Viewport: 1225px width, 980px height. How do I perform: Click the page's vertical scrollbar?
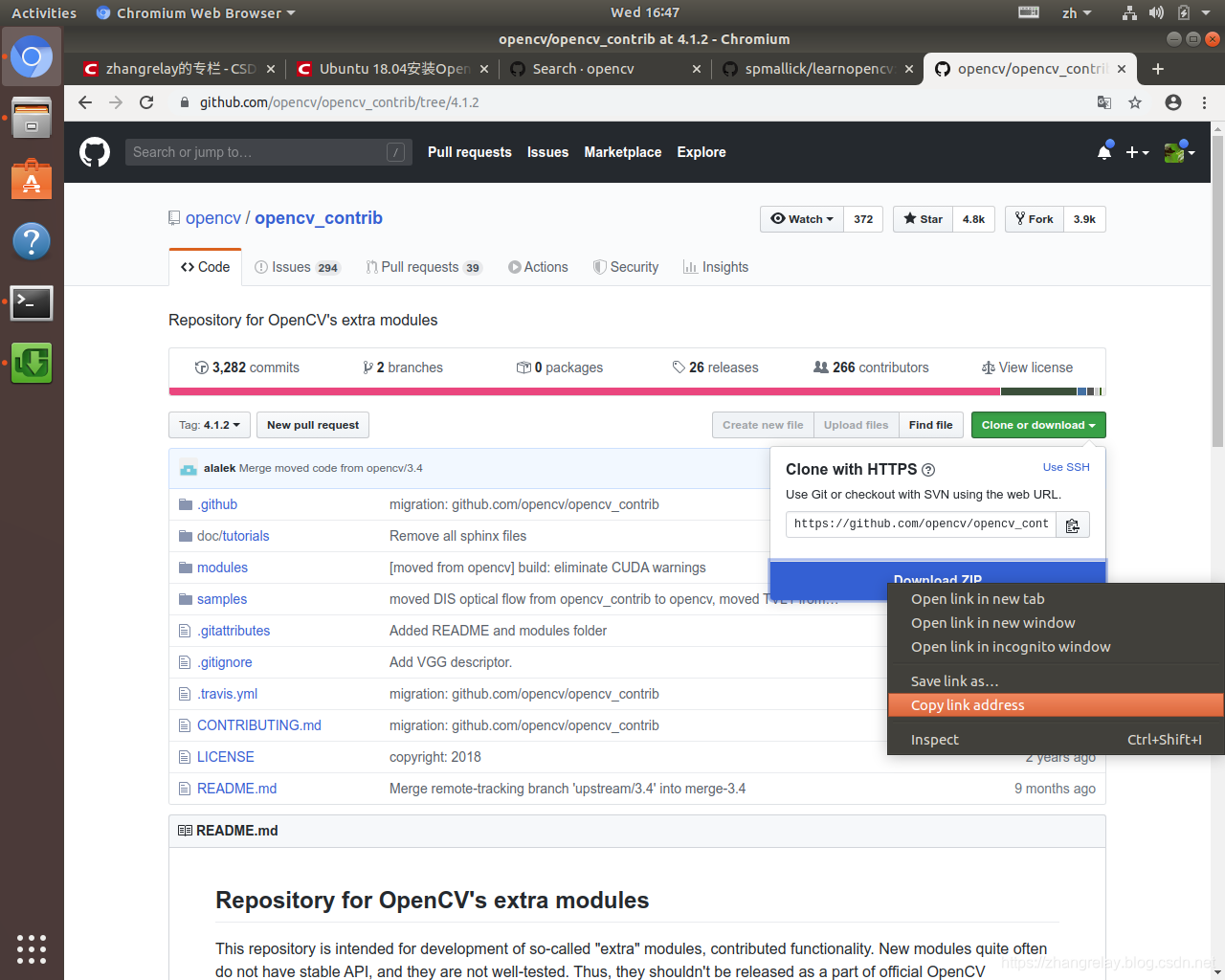pyautogui.click(x=1217, y=291)
